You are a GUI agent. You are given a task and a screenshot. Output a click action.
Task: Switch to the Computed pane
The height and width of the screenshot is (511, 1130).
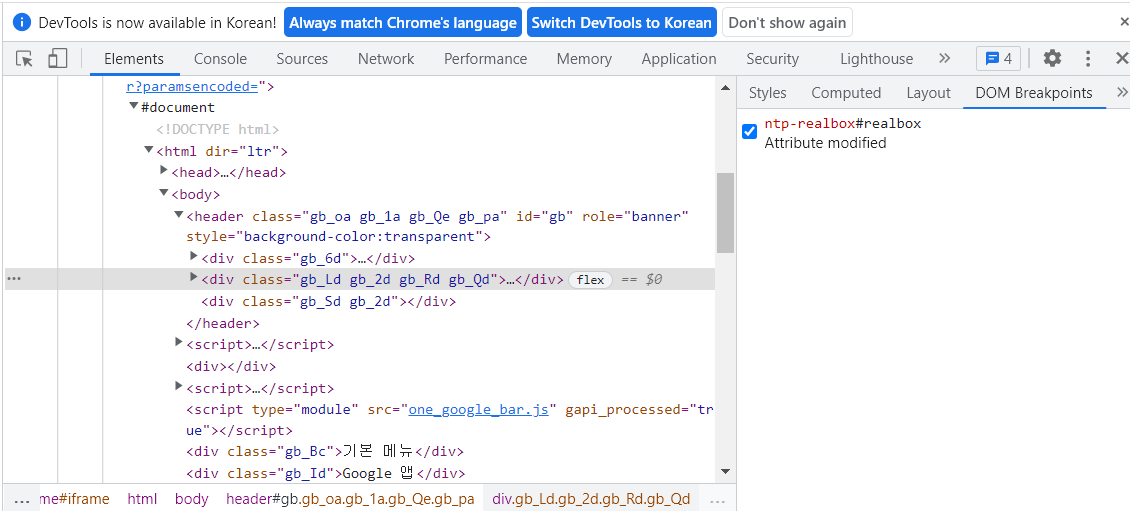846,93
